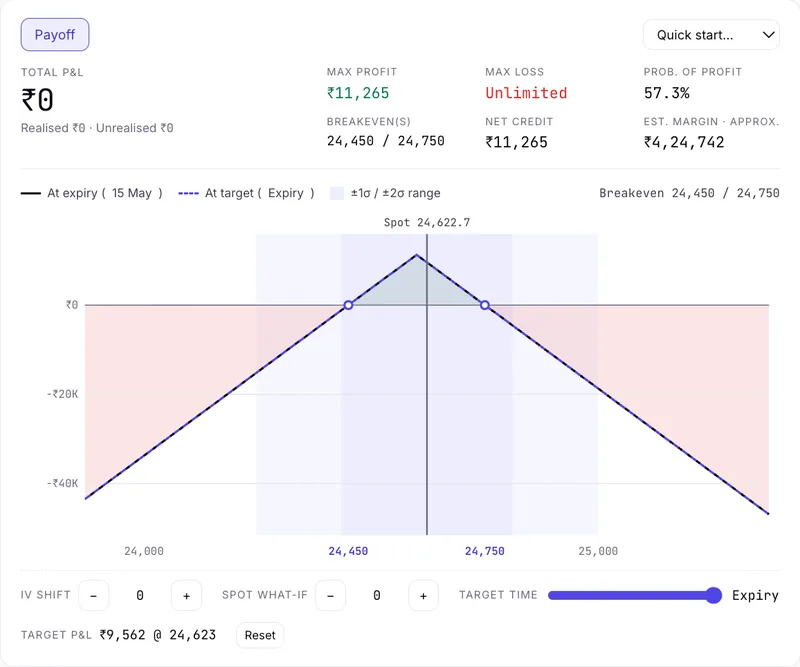The width and height of the screenshot is (800, 667).
Task: Click the At target (Expiry) legend entry
Action: pyautogui.click(x=246, y=193)
